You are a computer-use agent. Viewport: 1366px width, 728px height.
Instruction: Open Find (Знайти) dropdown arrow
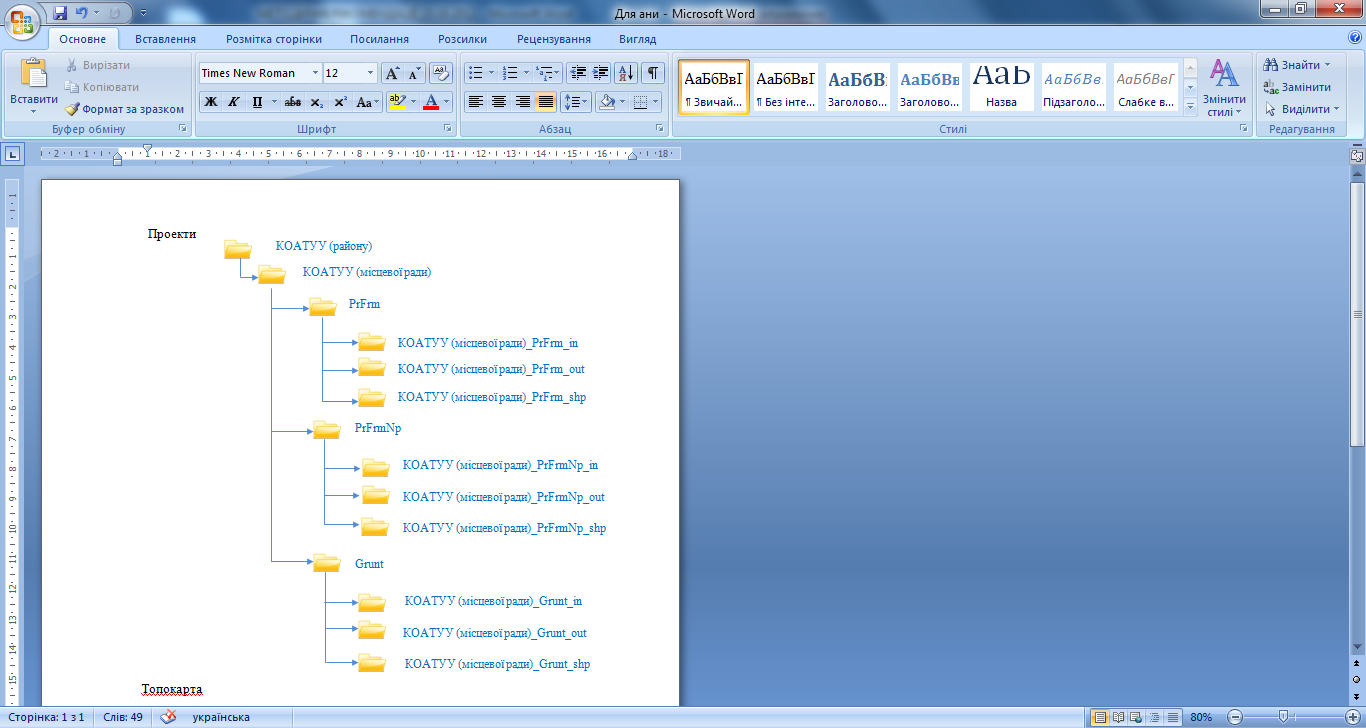point(1327,65)
